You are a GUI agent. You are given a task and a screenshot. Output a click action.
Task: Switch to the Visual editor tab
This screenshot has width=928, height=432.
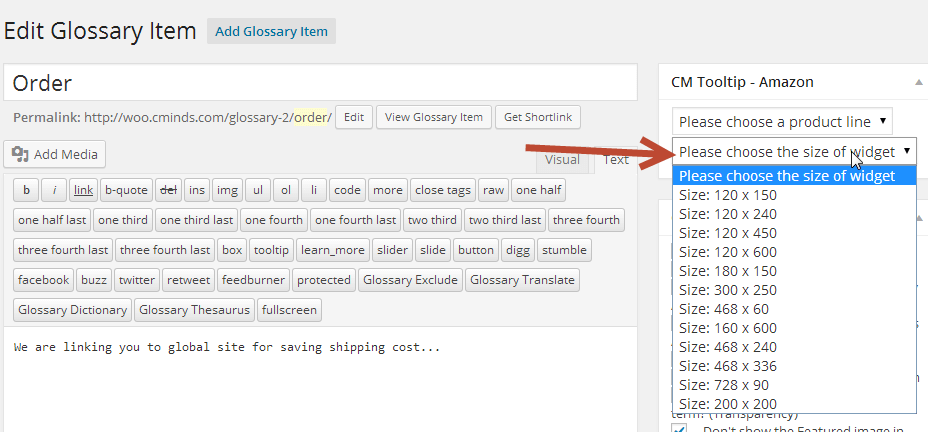(561, 160)
